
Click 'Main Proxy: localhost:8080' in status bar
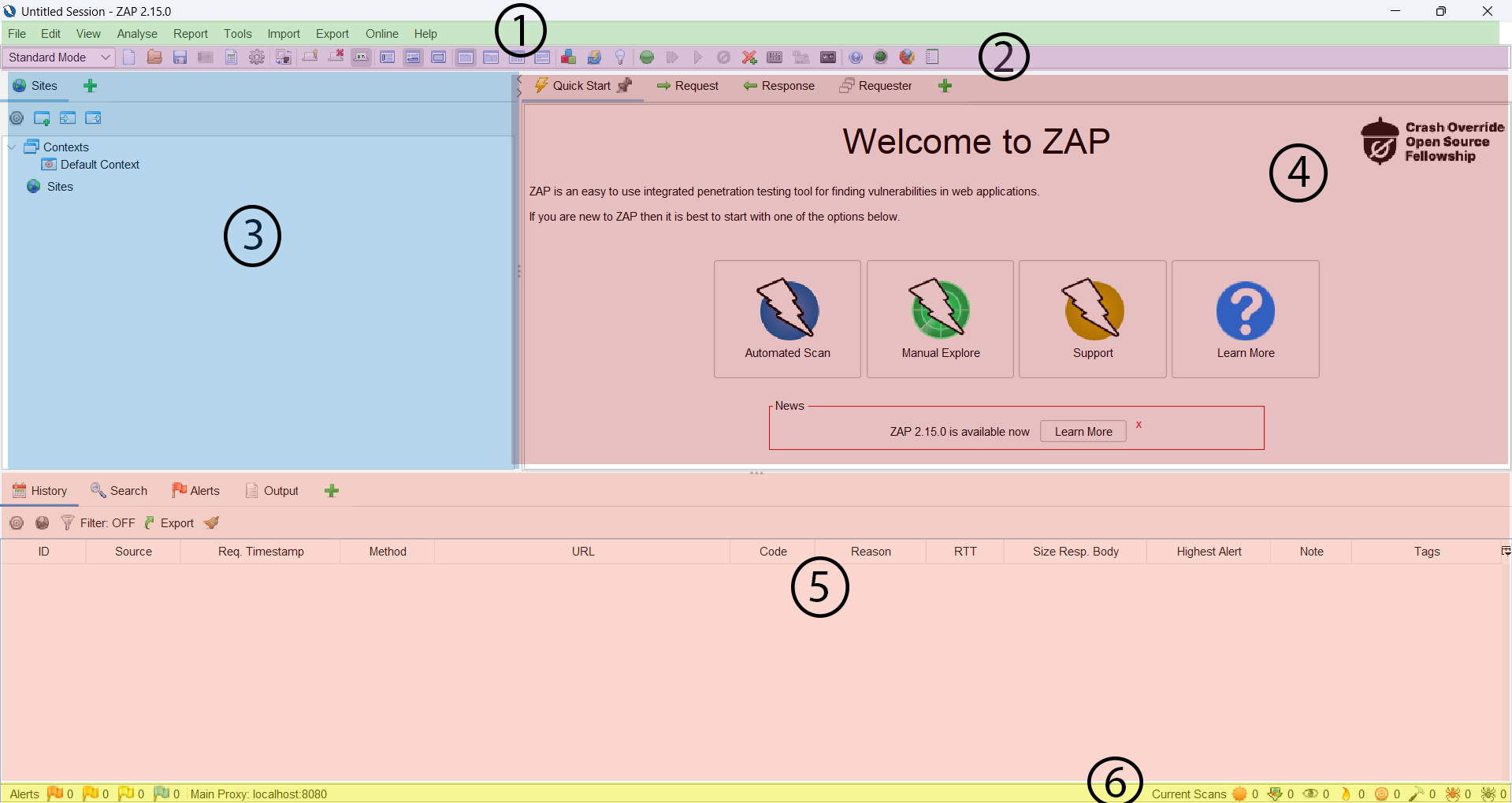258,794
